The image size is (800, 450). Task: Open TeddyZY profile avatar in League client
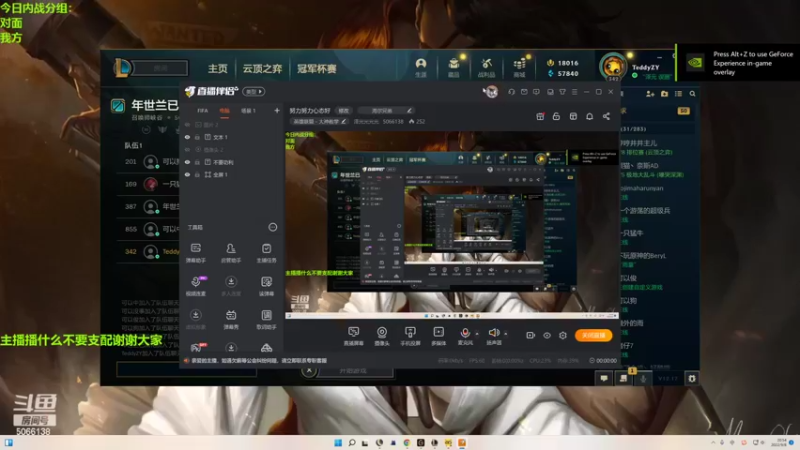[x=612, y=67]
